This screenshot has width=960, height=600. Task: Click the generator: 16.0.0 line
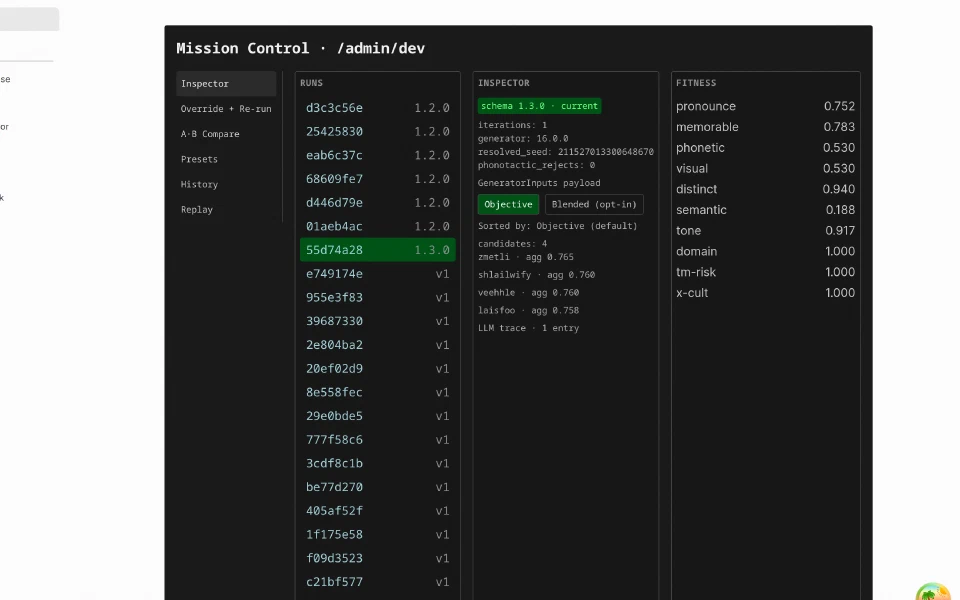coord(523,139)
